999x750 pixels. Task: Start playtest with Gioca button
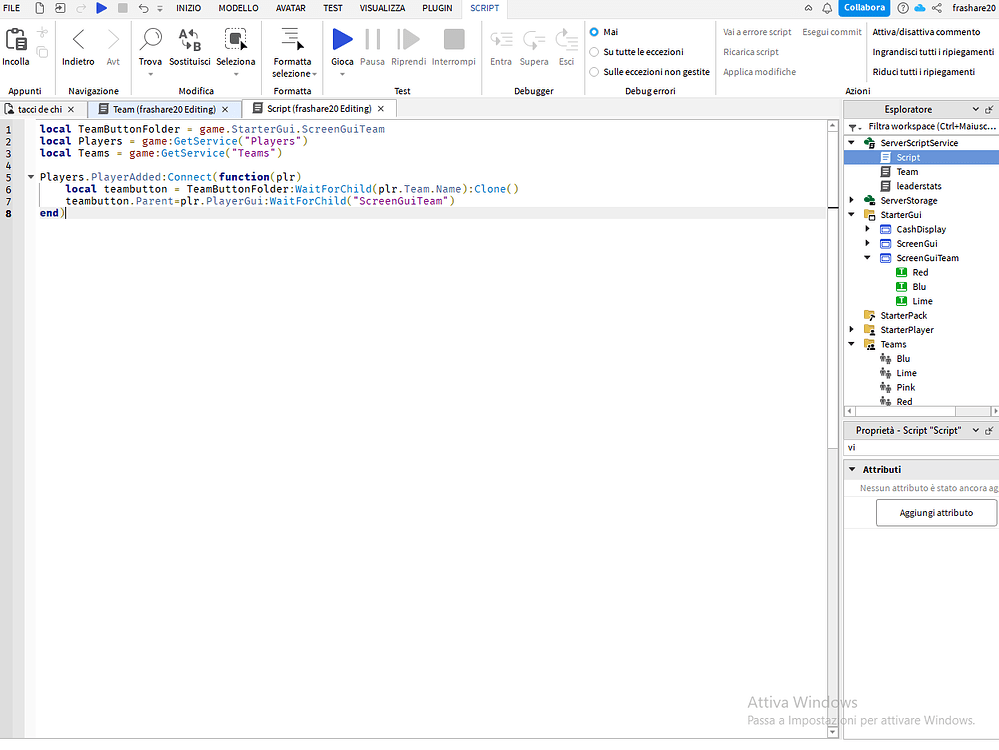[x=342, y=40]
